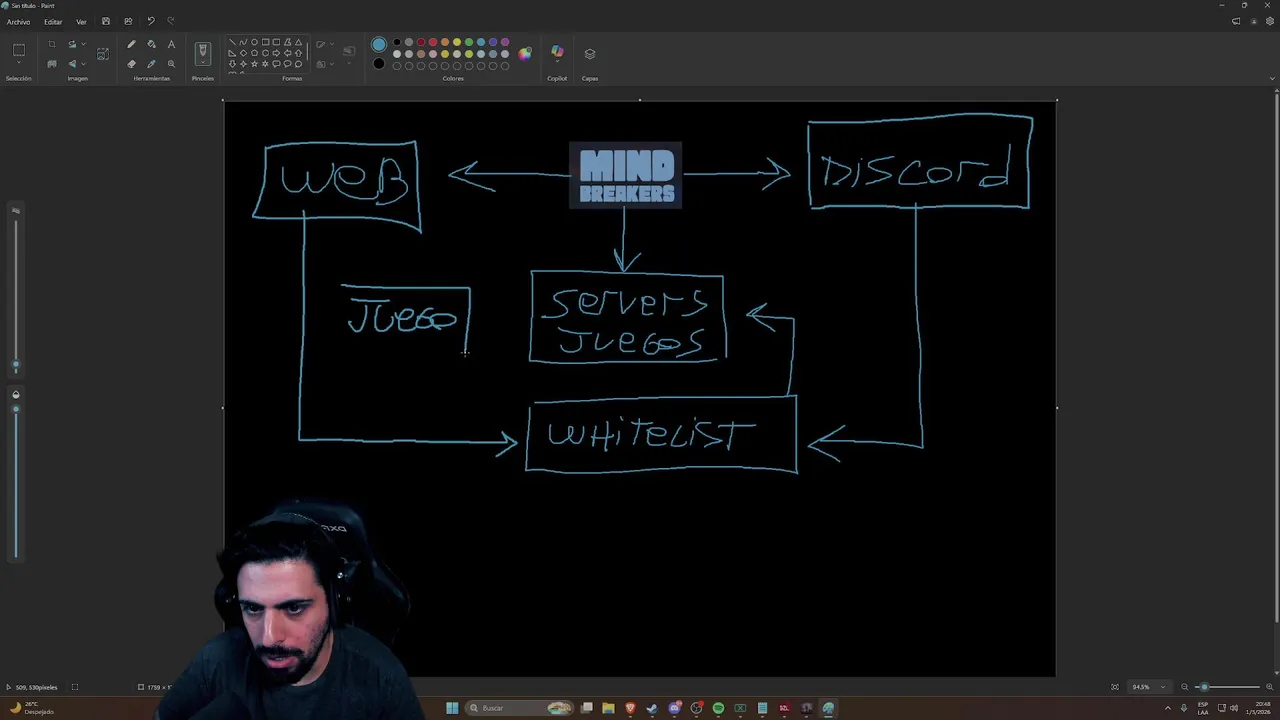1280x720 pixels.
Task: Click the zoom out minus icon
Action: (1185, 687)
